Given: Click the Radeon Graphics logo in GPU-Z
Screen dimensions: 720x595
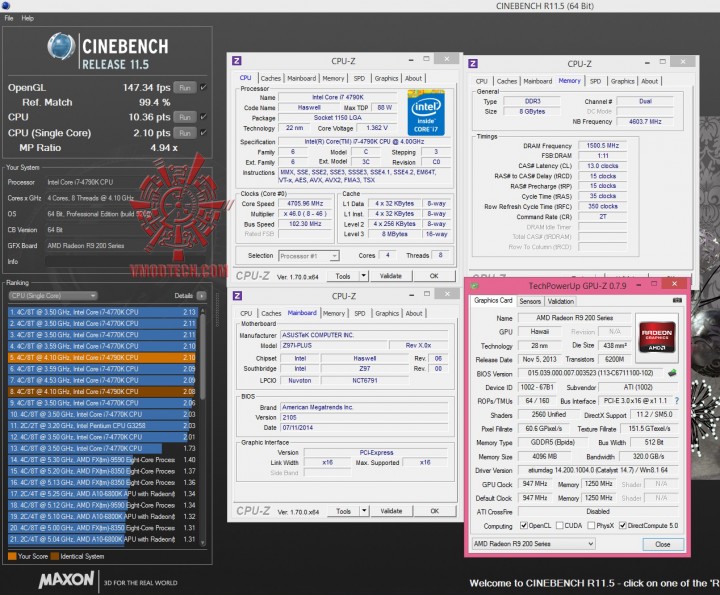Looking at the screenshot, I should click(657, 337).
